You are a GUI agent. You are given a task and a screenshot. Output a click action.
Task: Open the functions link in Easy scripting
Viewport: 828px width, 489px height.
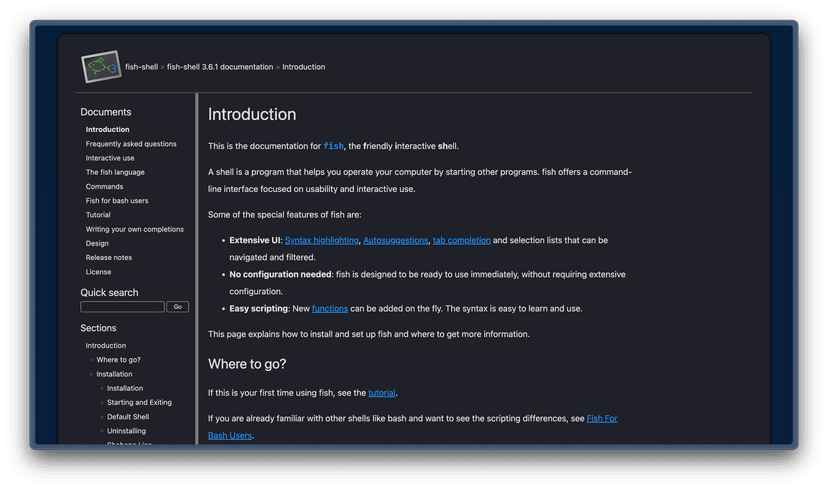(x=330, y=308)
